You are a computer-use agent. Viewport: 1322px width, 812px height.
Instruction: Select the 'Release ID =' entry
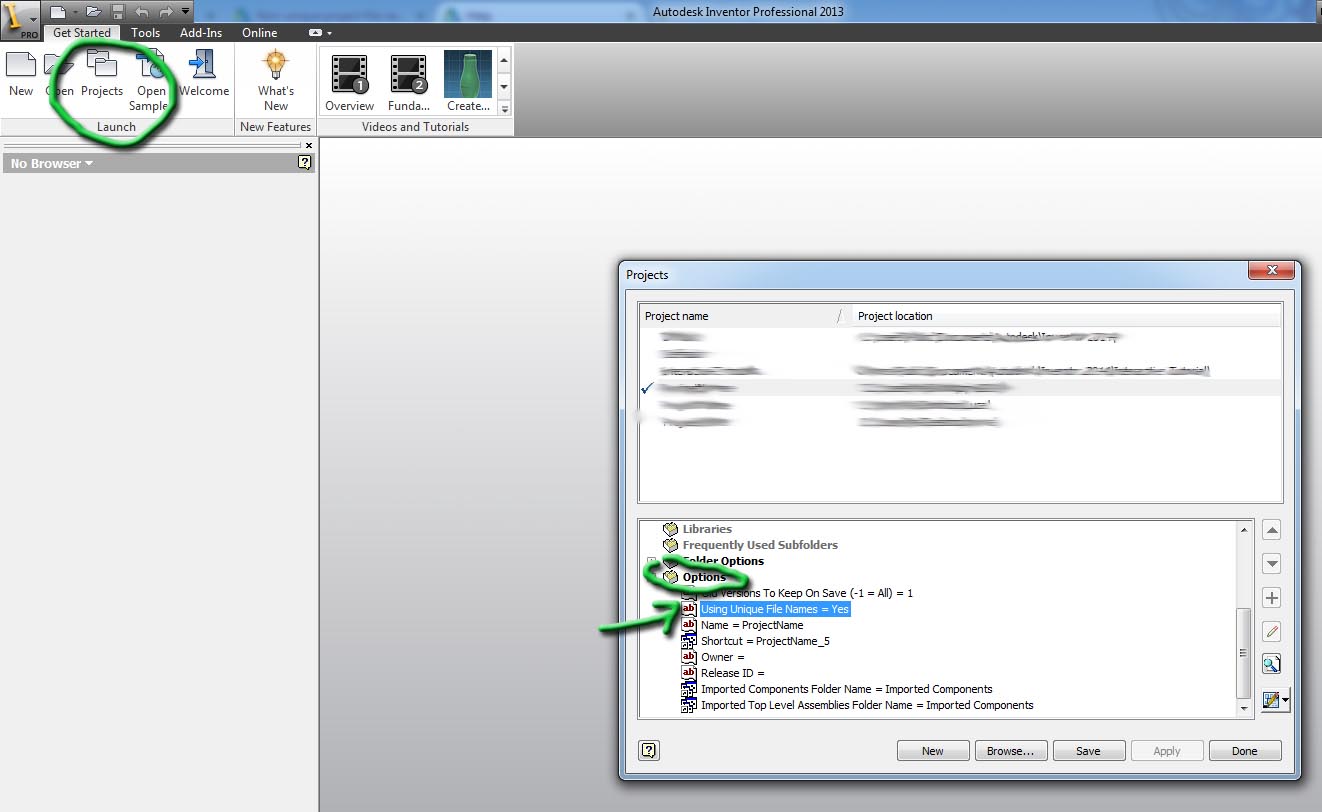(733, 673)
